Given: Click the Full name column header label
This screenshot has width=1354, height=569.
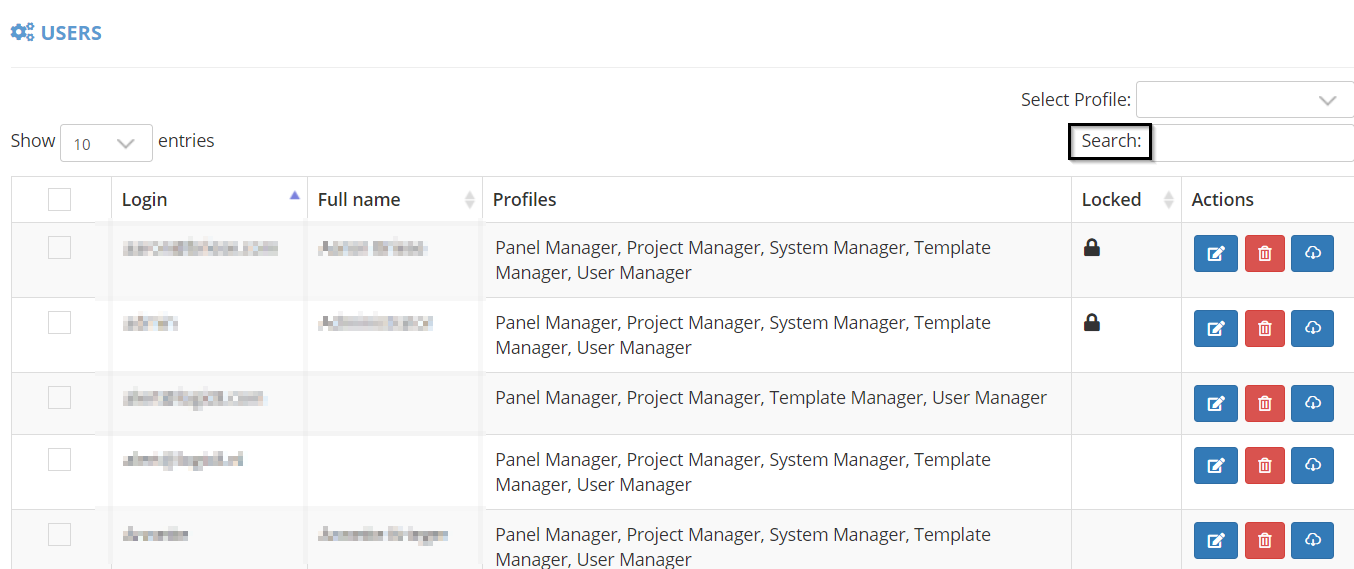Looking at the screenshot, I should [x=359, y=200].
